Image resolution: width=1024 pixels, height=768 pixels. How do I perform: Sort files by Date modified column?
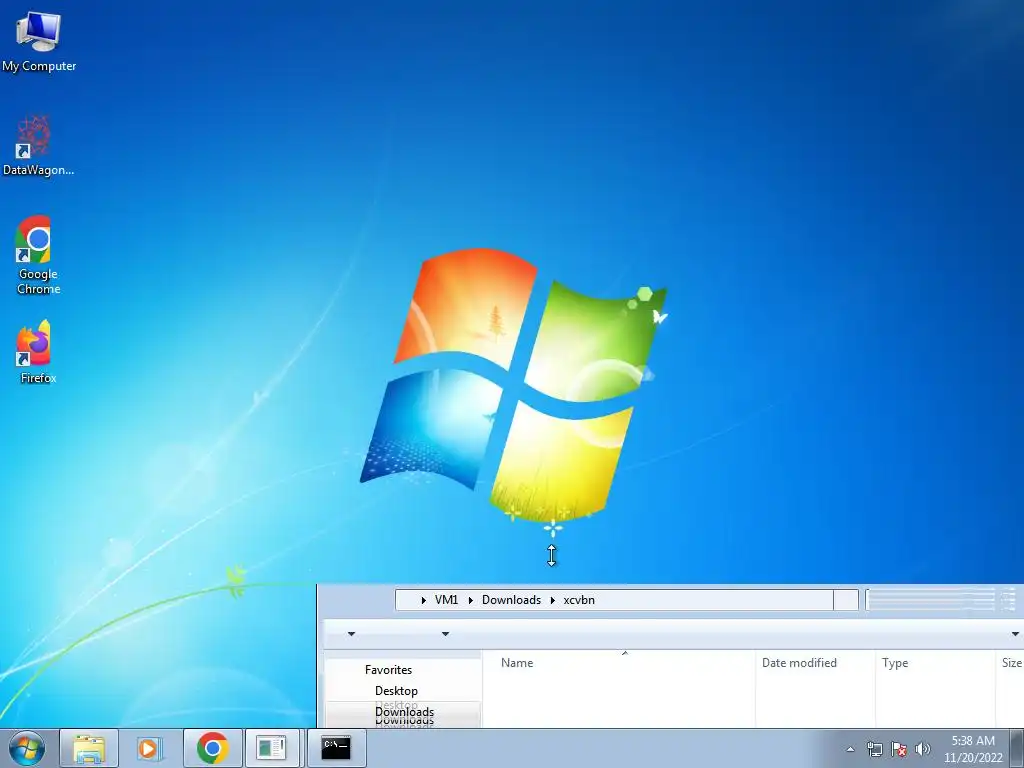click(815, 662)
